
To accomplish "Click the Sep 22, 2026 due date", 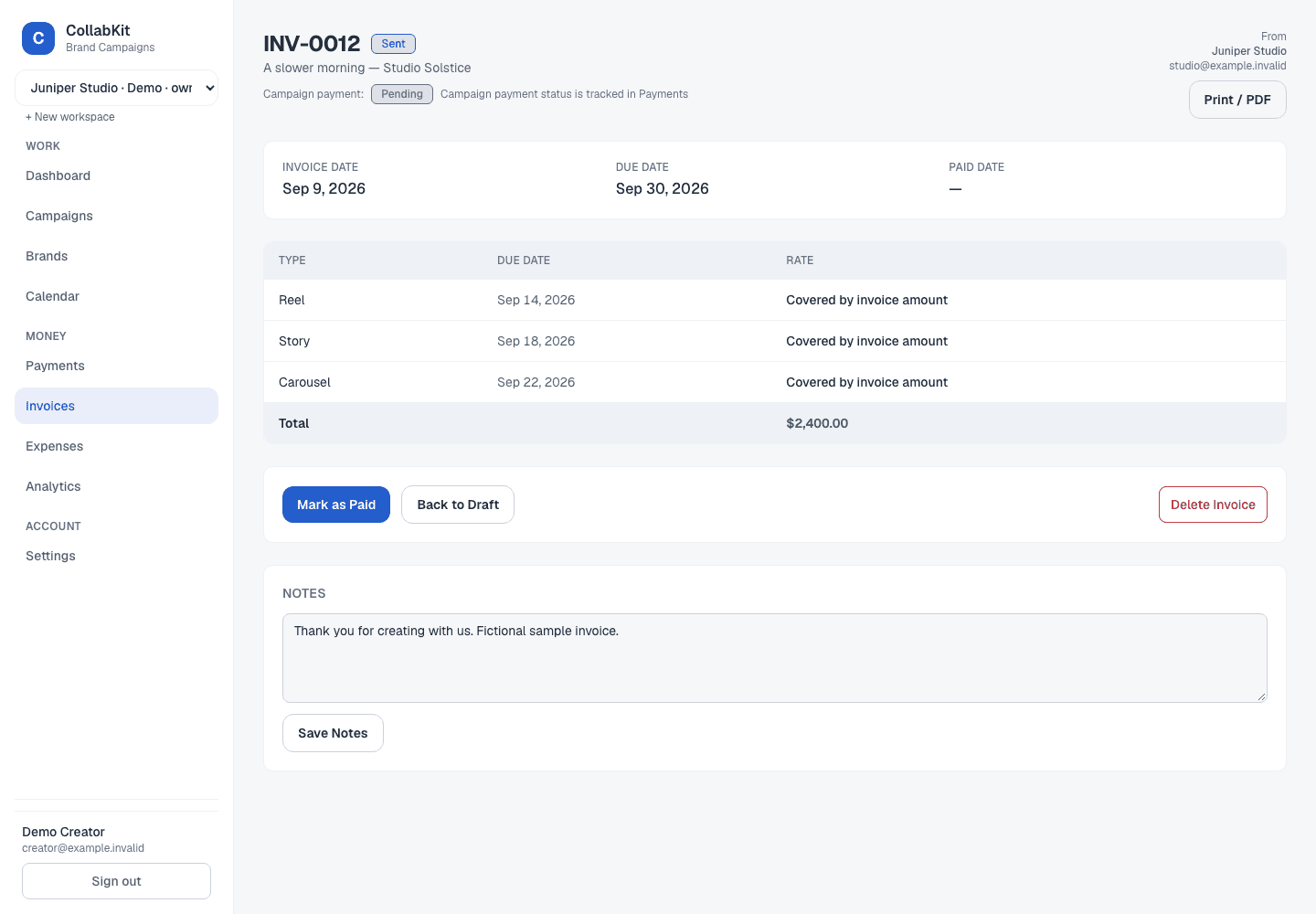I will 536,382.
